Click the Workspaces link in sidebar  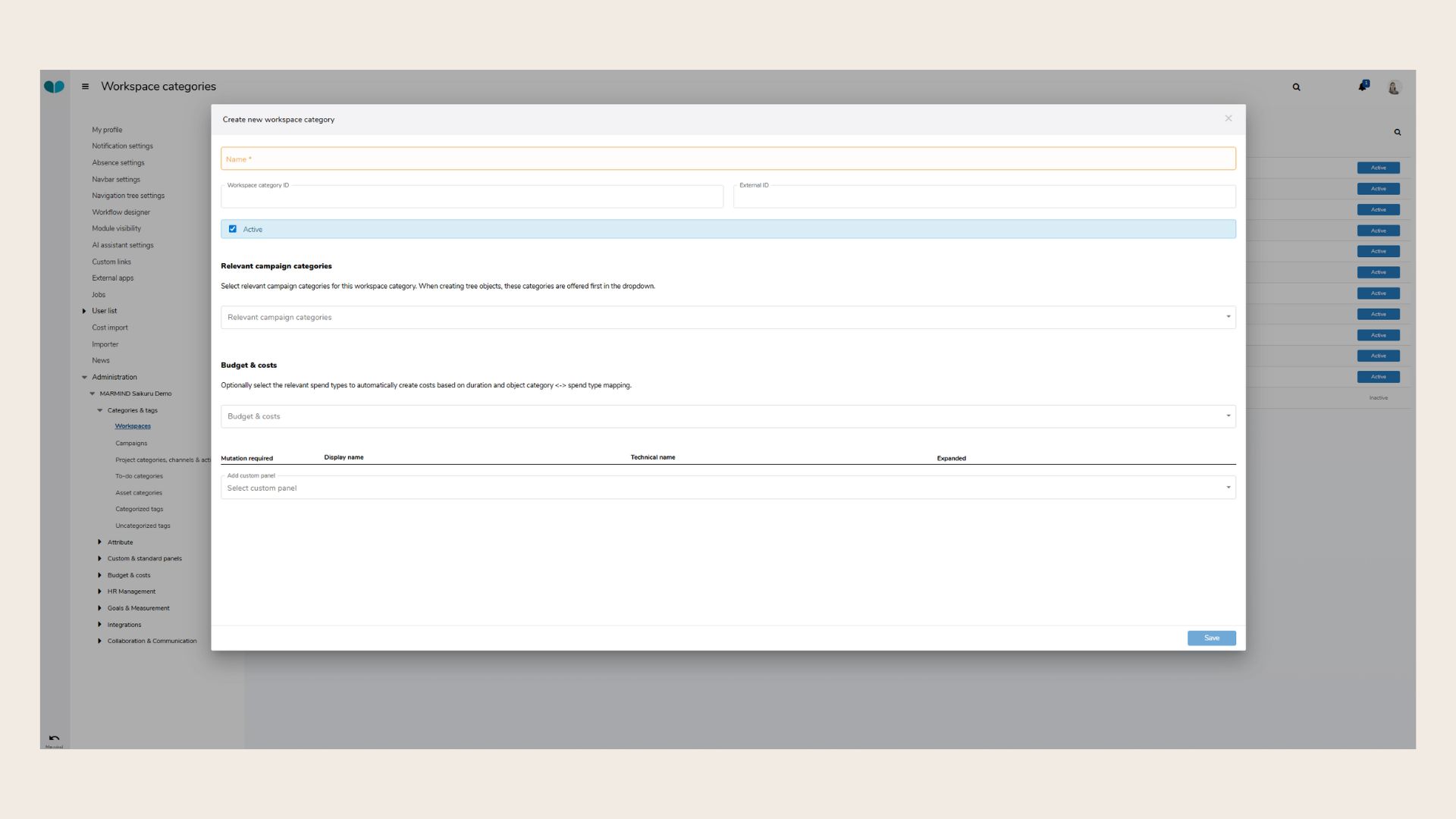(x=133, y=426)
